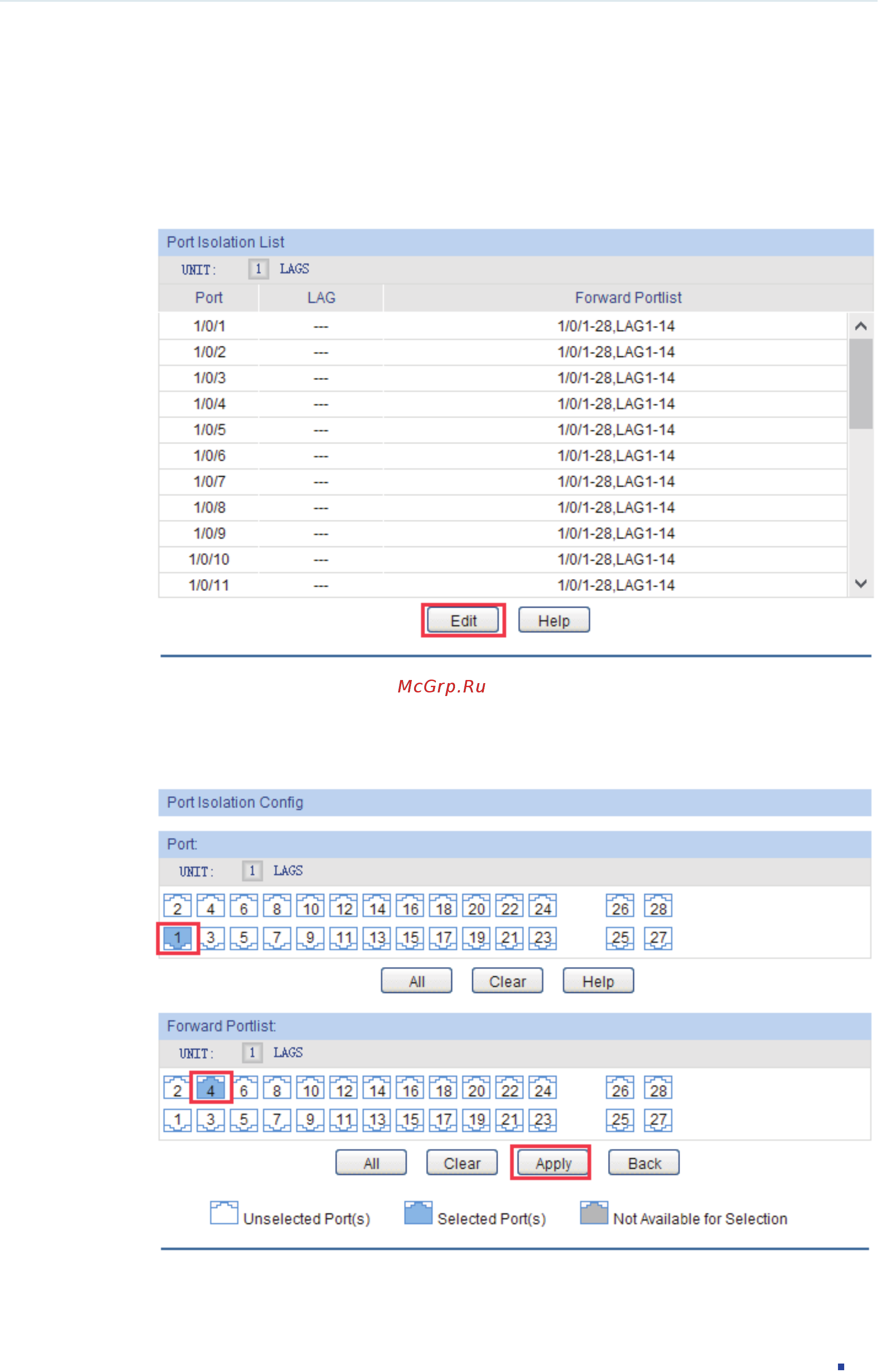
Task: Select port 28 in the Port section
Action: click(658, 906)
